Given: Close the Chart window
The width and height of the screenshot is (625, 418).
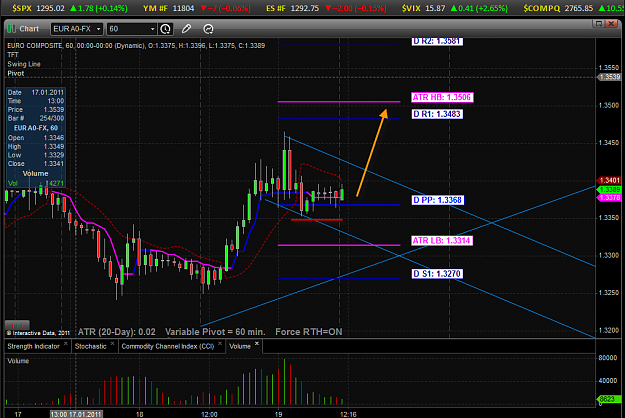Looking at the screenshot, I should [611, 24].
